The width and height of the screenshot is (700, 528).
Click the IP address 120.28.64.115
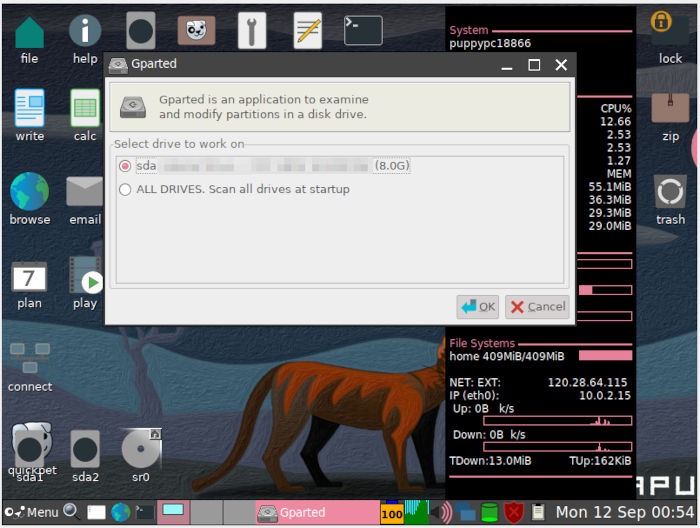tap(588, 382)
